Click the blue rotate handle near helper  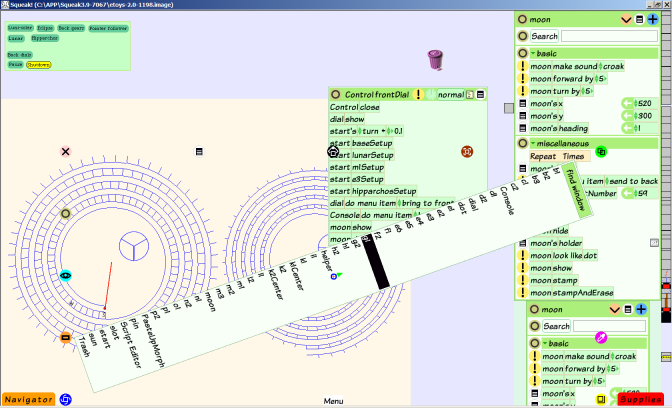(x=334, y=277)
